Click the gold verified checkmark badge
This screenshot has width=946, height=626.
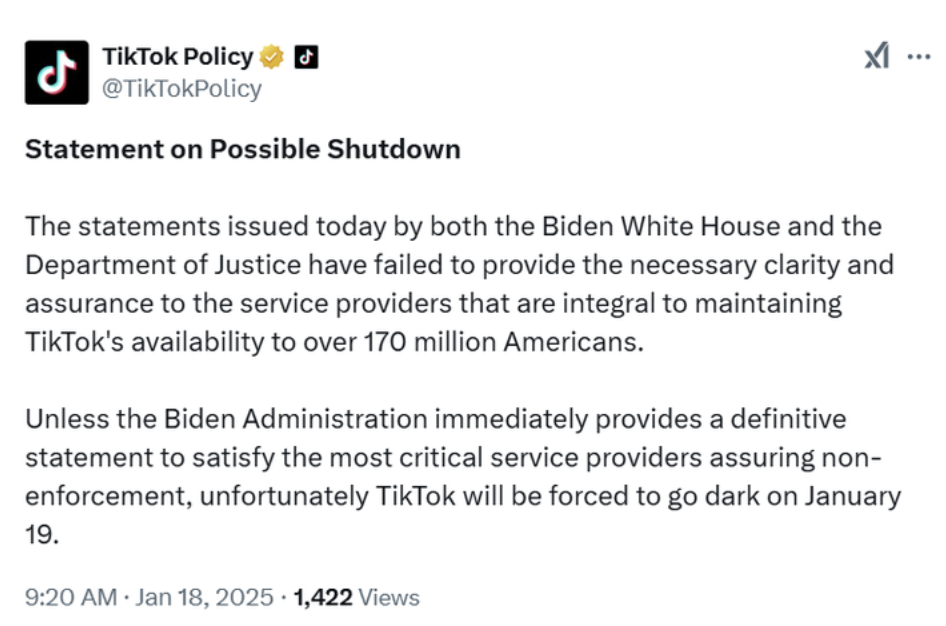pos(271,58)
